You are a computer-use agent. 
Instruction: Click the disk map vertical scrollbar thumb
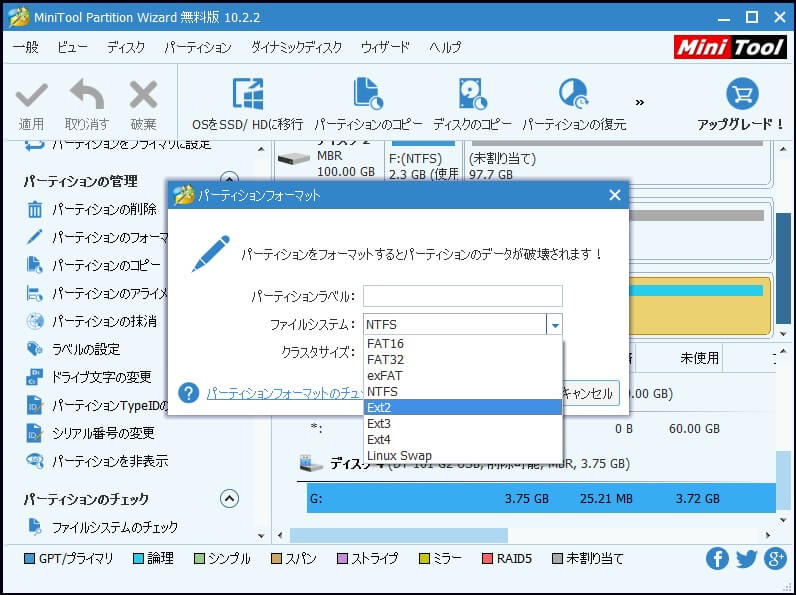click(x=783, y=268)
